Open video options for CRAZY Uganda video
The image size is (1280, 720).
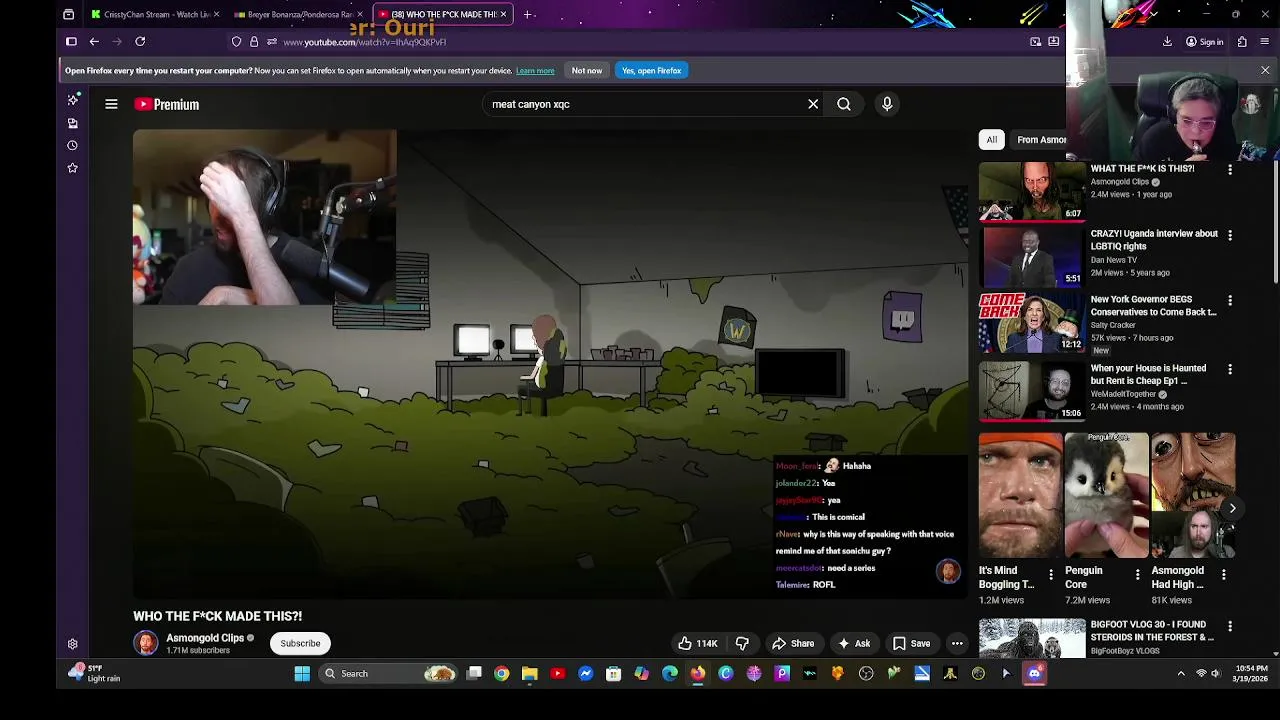click(1230, 235)
